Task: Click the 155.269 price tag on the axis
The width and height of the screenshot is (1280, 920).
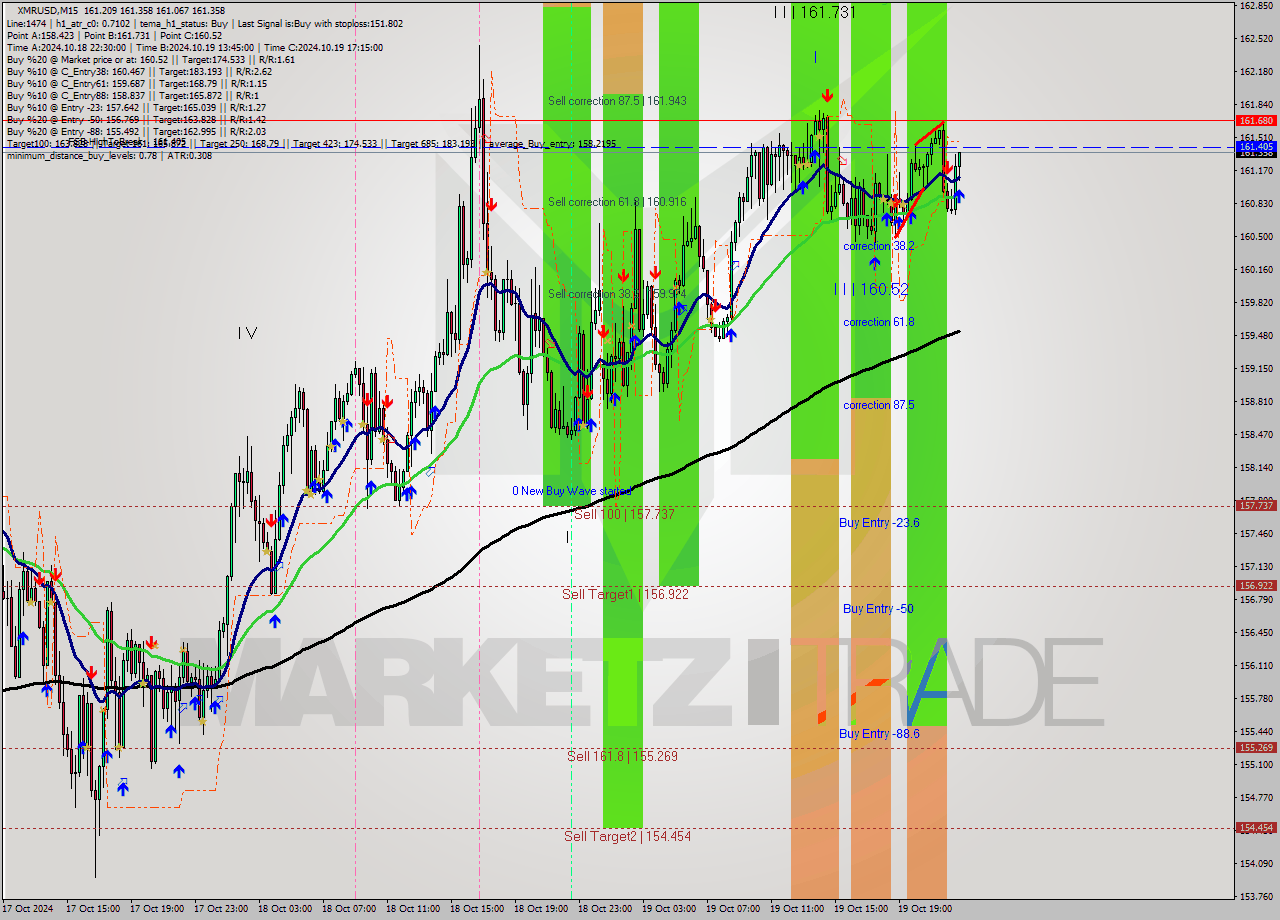Action: [1256, 747]
